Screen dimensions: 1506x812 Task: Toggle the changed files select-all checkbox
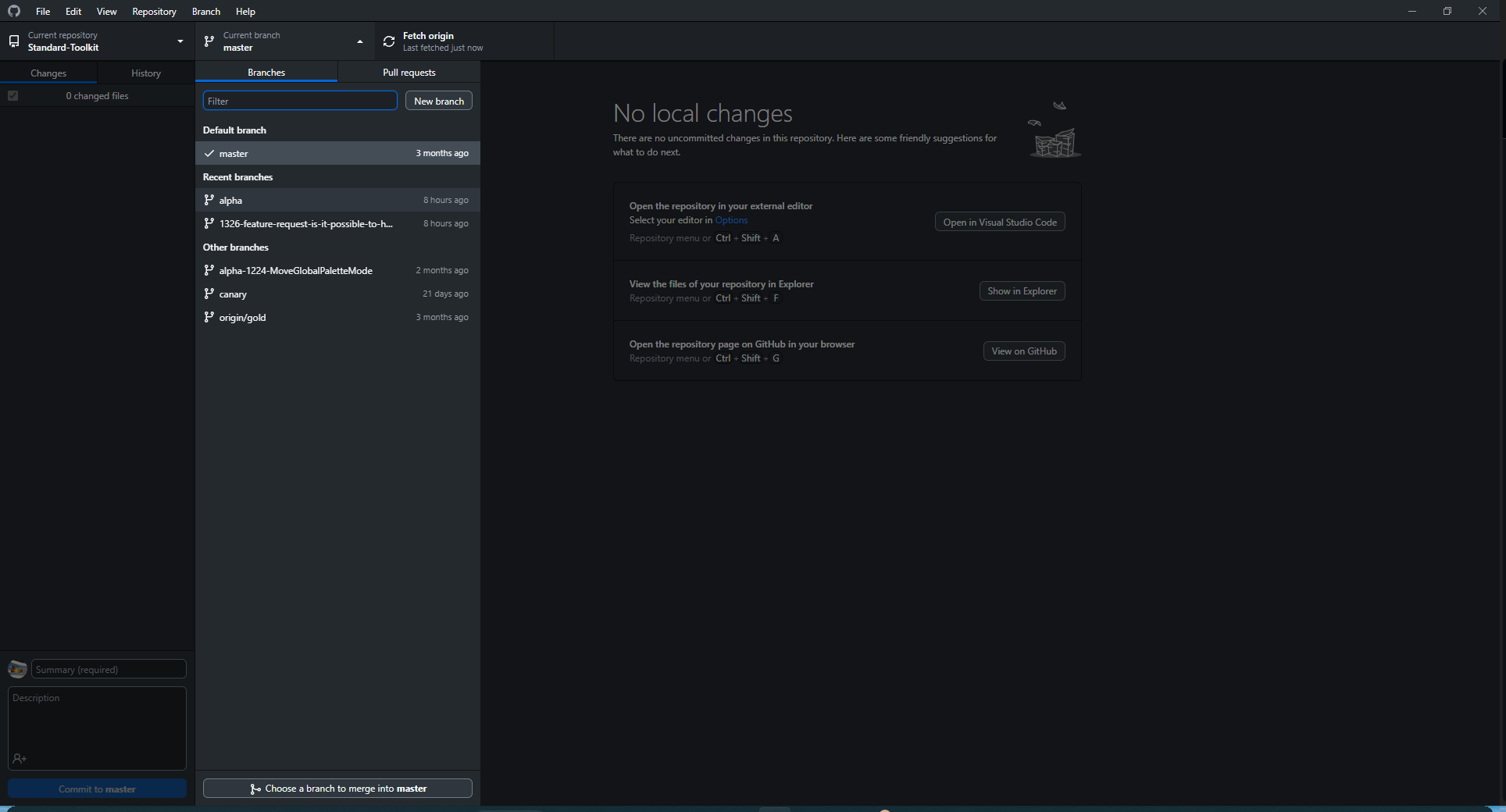[x=13, y=96]
